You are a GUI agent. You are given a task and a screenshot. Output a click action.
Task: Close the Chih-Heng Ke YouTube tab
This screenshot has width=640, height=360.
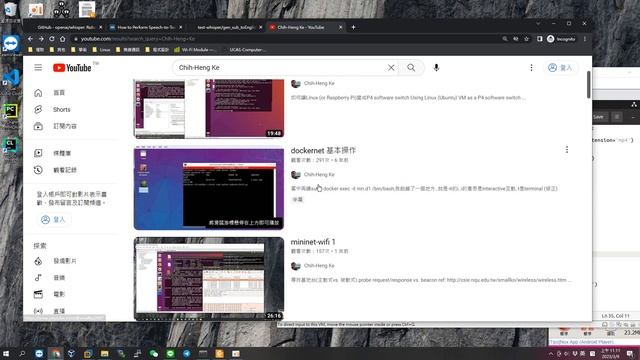pos(340,27)
